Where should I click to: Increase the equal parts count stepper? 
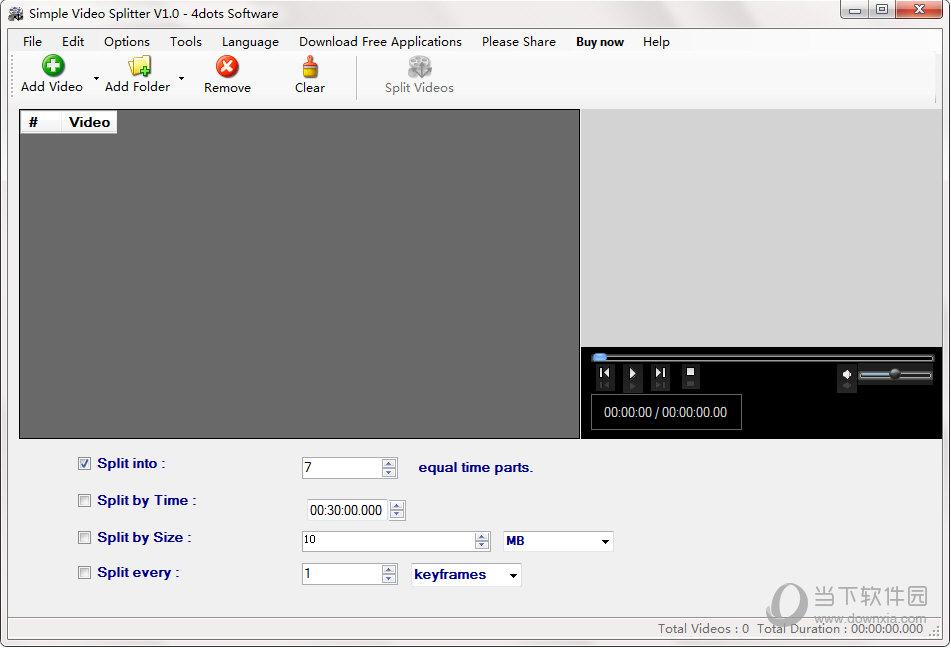click(389, 464)
